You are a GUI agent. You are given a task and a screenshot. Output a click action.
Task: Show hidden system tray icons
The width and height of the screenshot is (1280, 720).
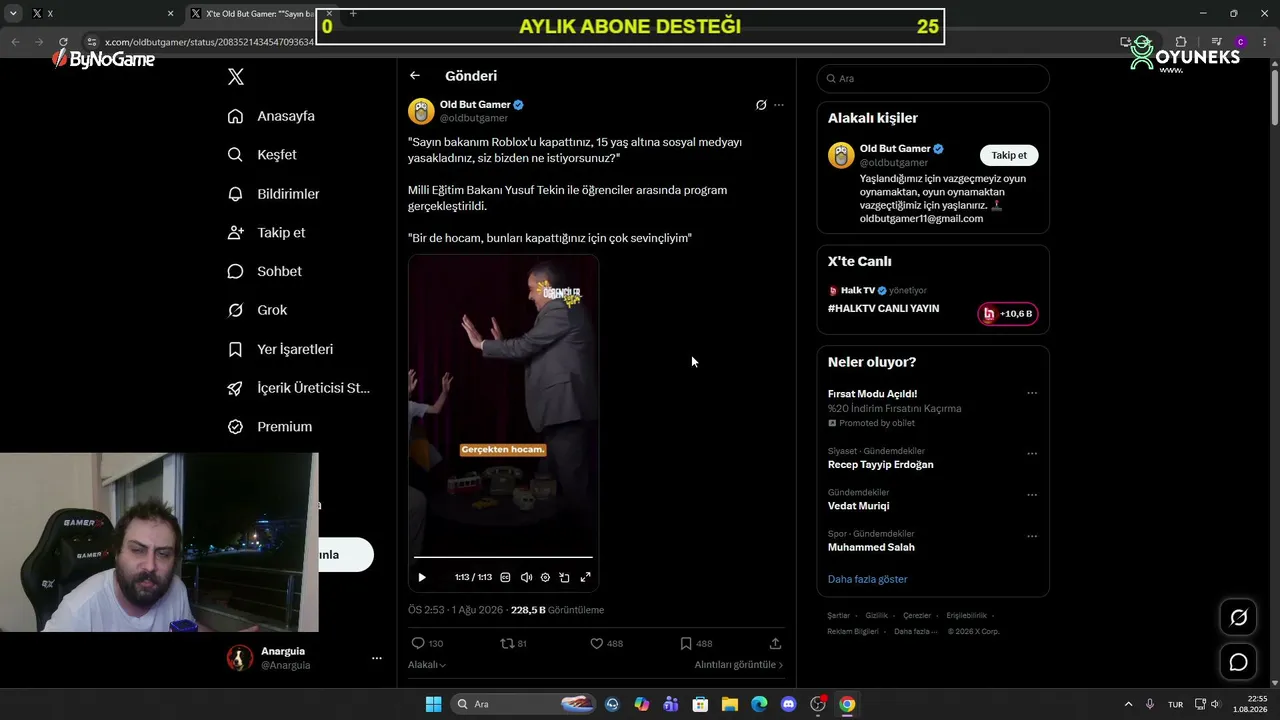[1129, 704]
